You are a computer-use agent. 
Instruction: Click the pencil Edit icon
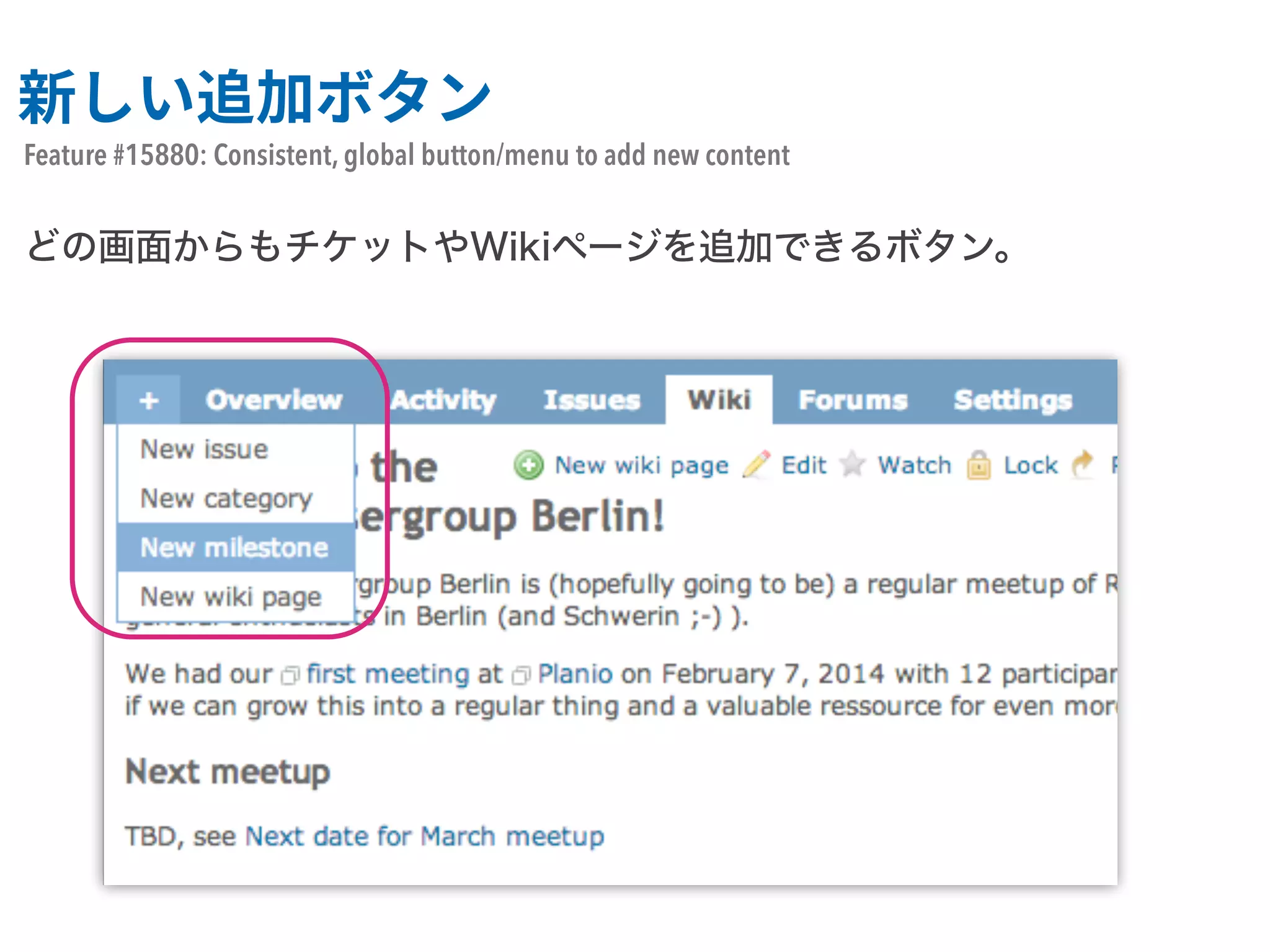tap(757, 465)
